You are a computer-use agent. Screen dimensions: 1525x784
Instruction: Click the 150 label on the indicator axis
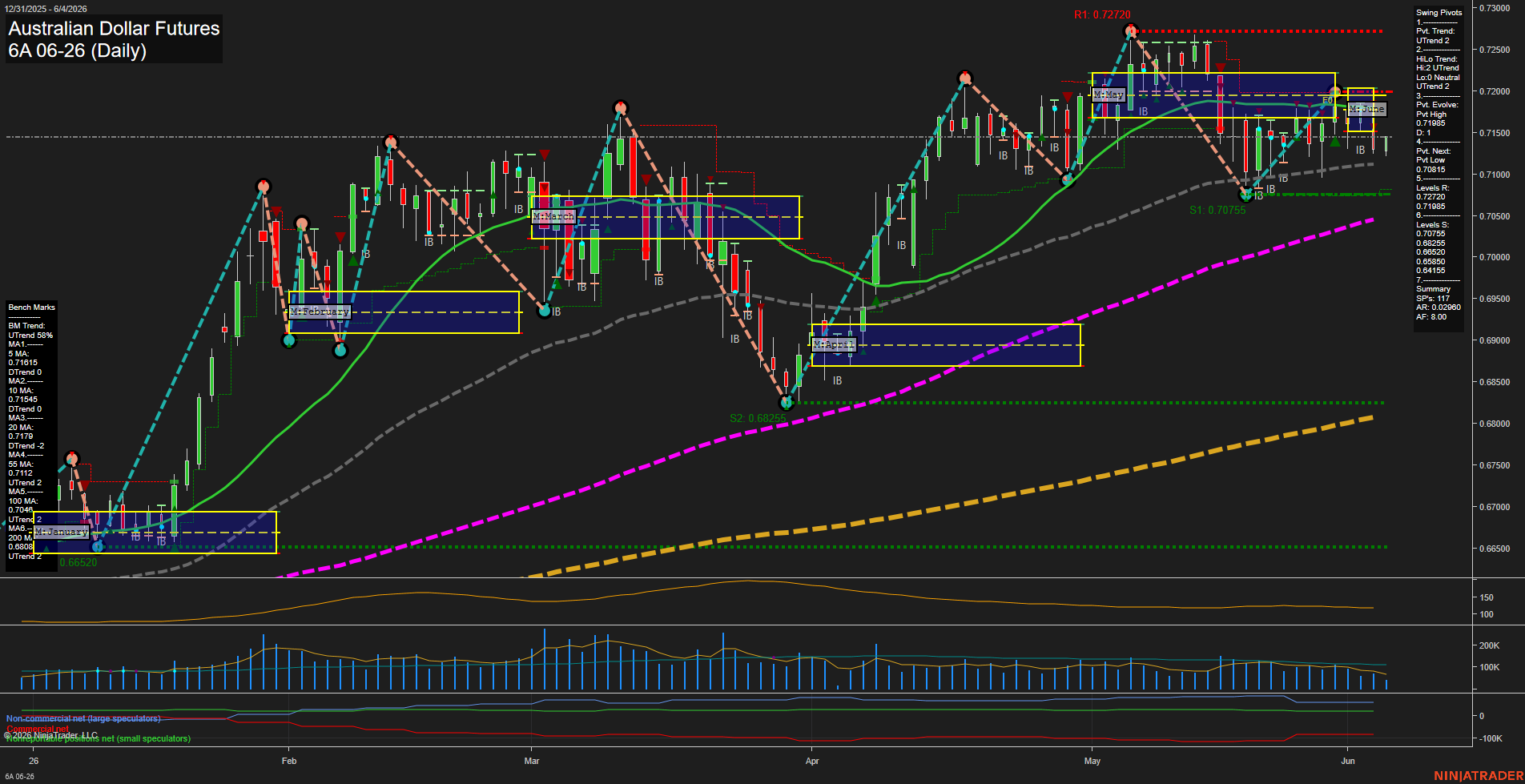point(1487,597)
